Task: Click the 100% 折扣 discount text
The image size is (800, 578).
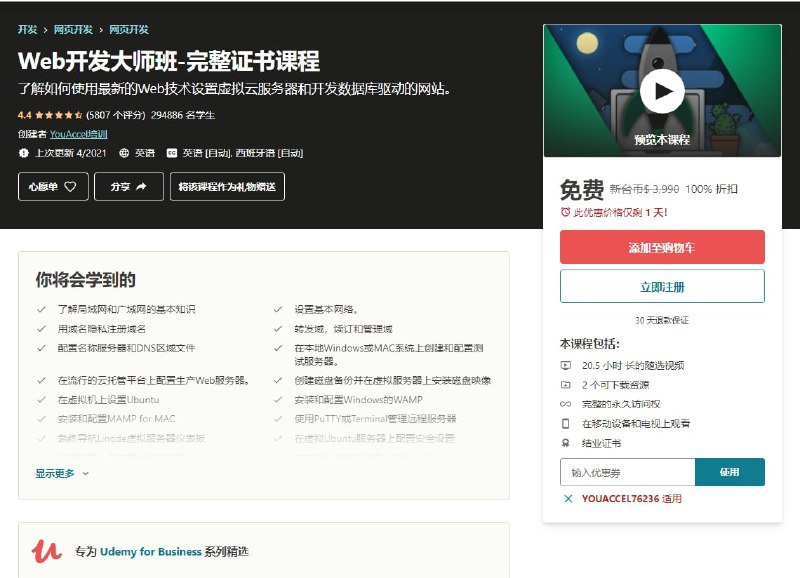Action: tap(711, 189)
